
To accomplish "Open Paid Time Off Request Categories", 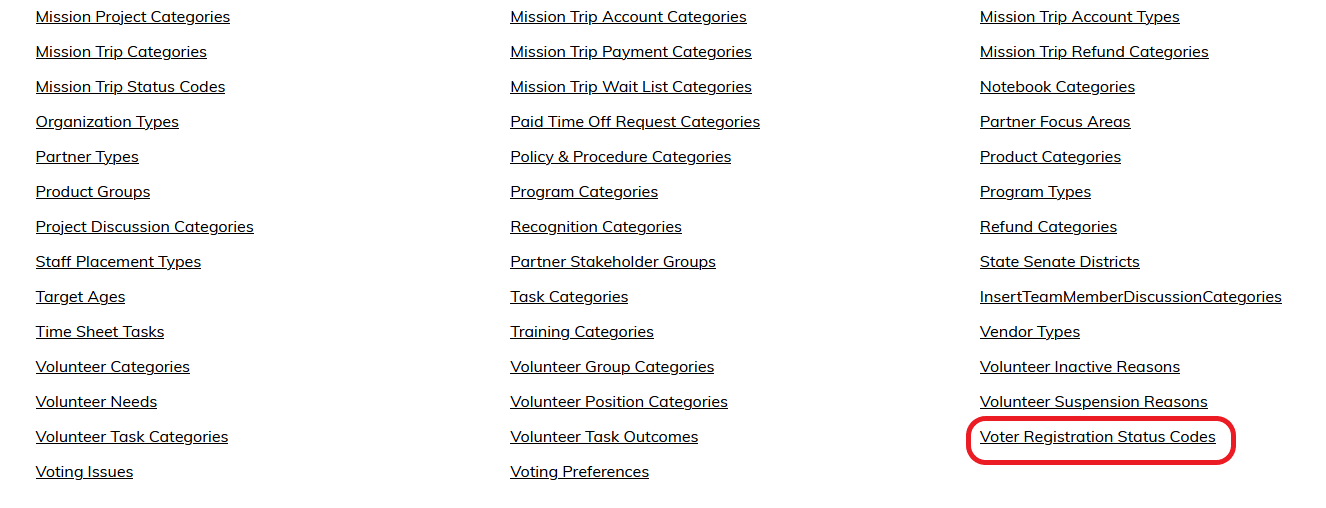I will (x=635, y=122).
